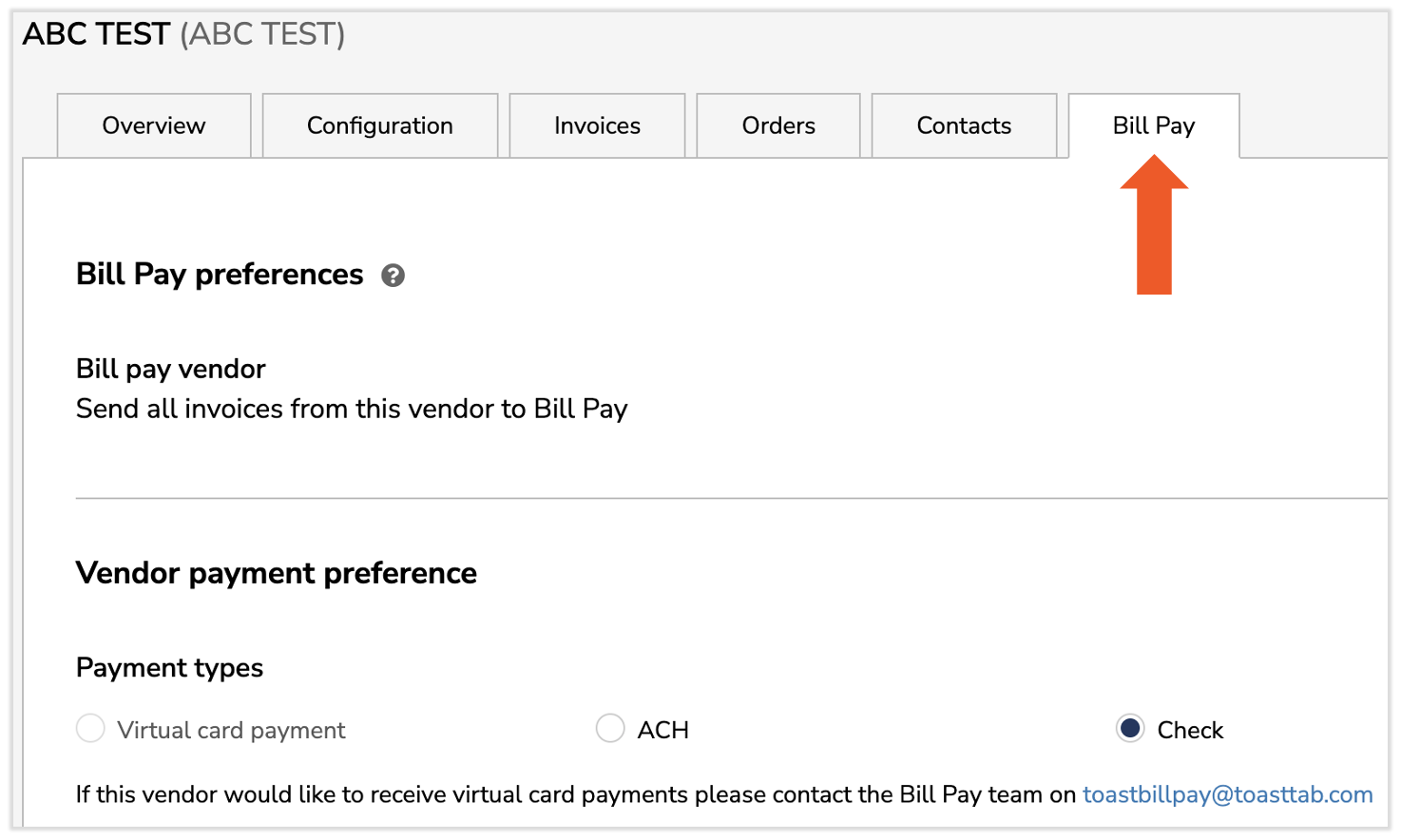The image size is (1401, 840).
Task: Select the Bill Pay tab
Action: tap(1153, 125)
